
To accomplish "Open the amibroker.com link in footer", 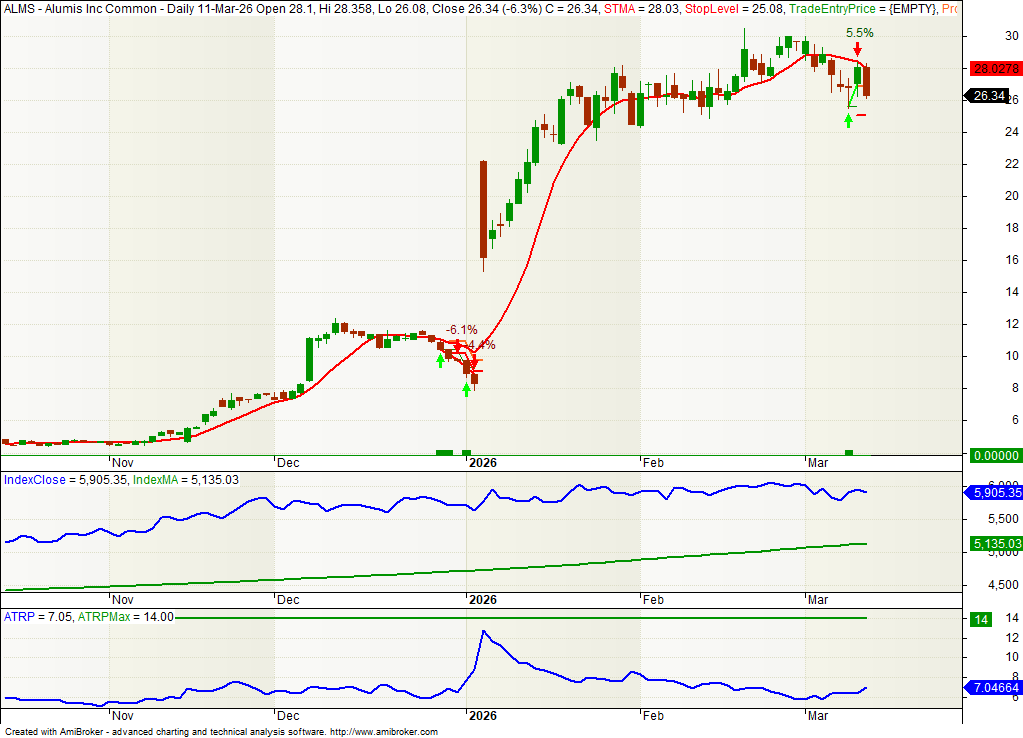I will (383, 732).
